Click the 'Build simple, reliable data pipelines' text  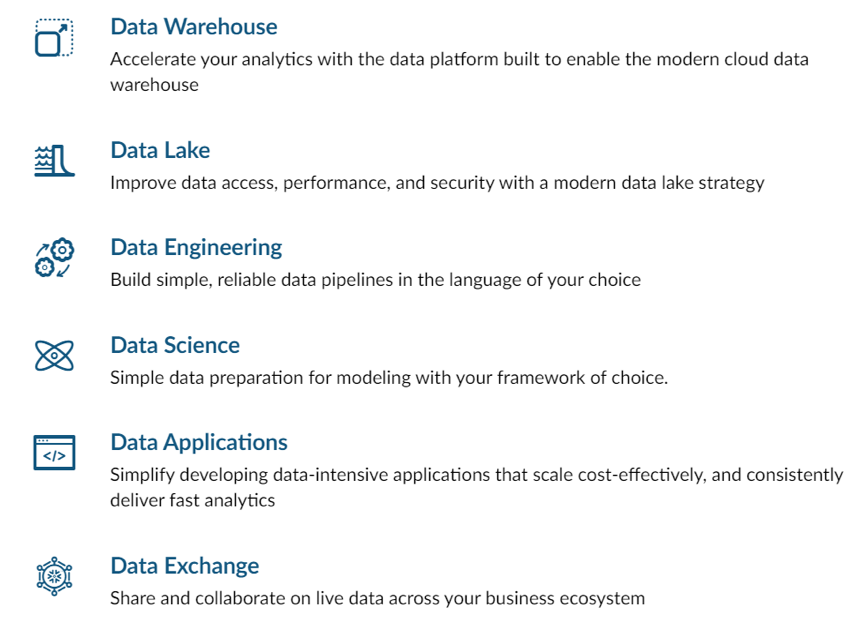click(x=376, y=280)
